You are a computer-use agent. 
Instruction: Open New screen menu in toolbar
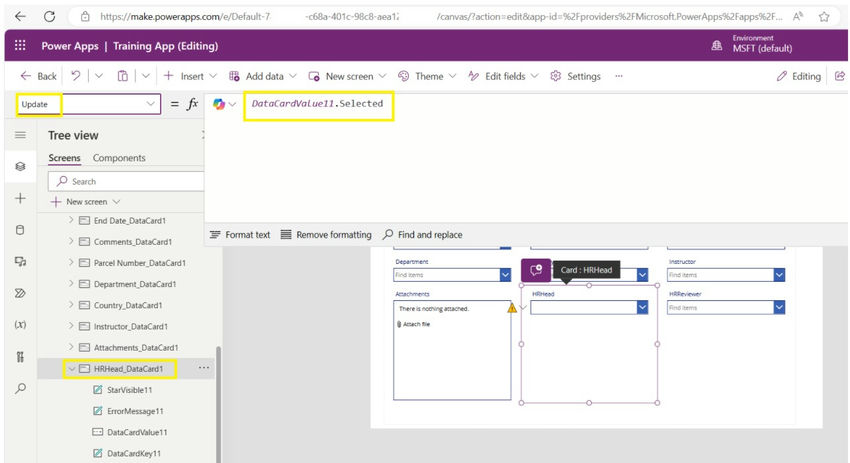pos(347,76)
